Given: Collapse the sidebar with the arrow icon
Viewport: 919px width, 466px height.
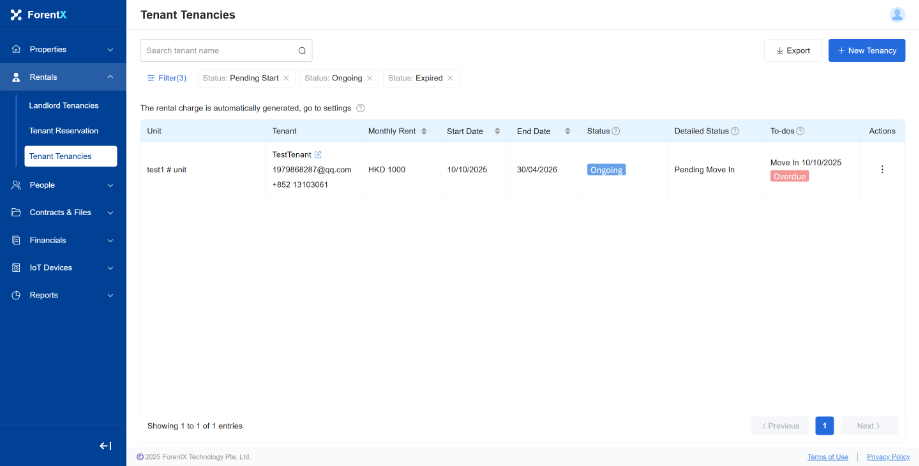Looking at the screenshot, I should coord(105,446).
